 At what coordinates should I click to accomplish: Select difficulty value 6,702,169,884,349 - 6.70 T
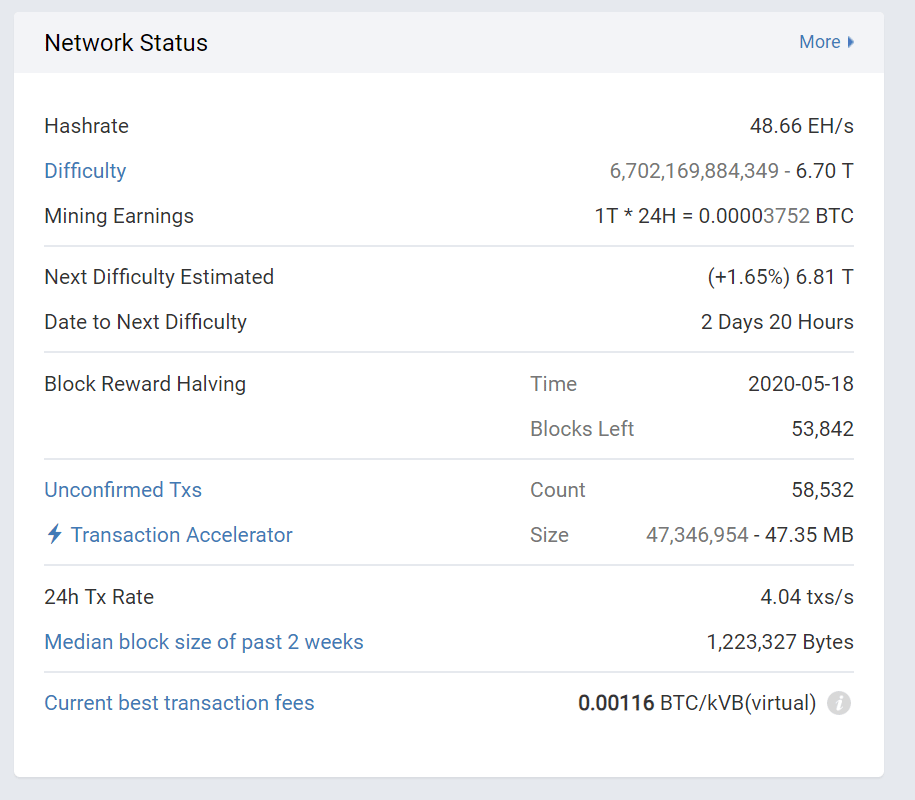point(732,171)
